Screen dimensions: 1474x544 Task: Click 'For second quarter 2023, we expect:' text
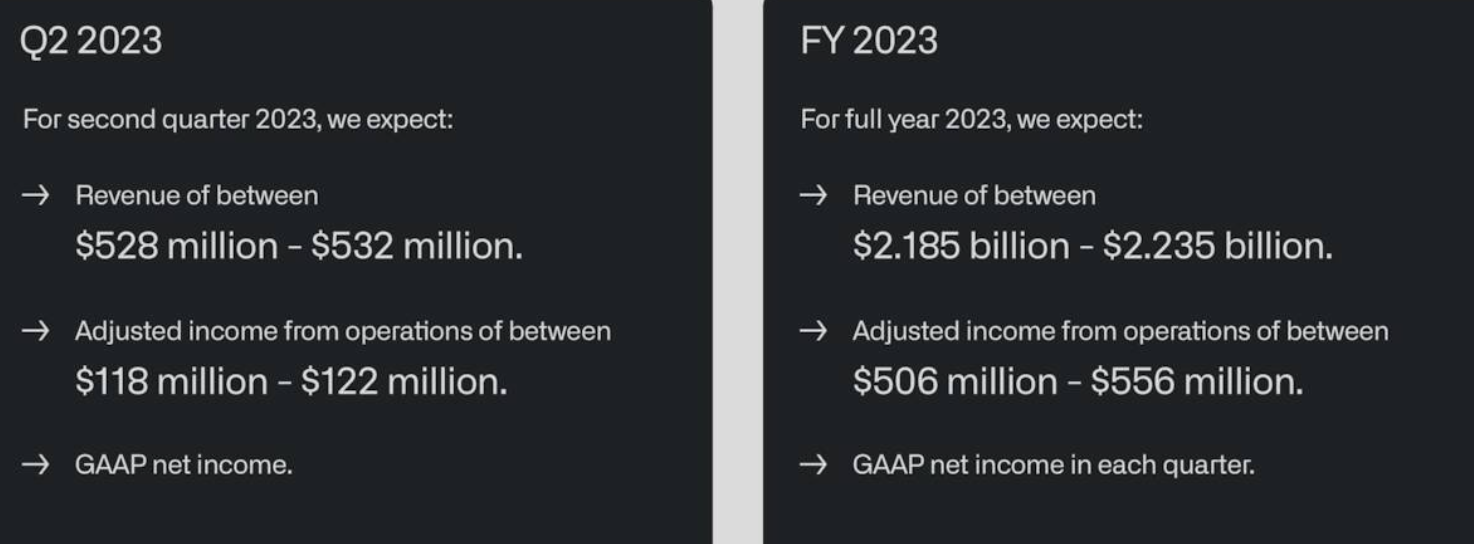click(x=238, y=120)
